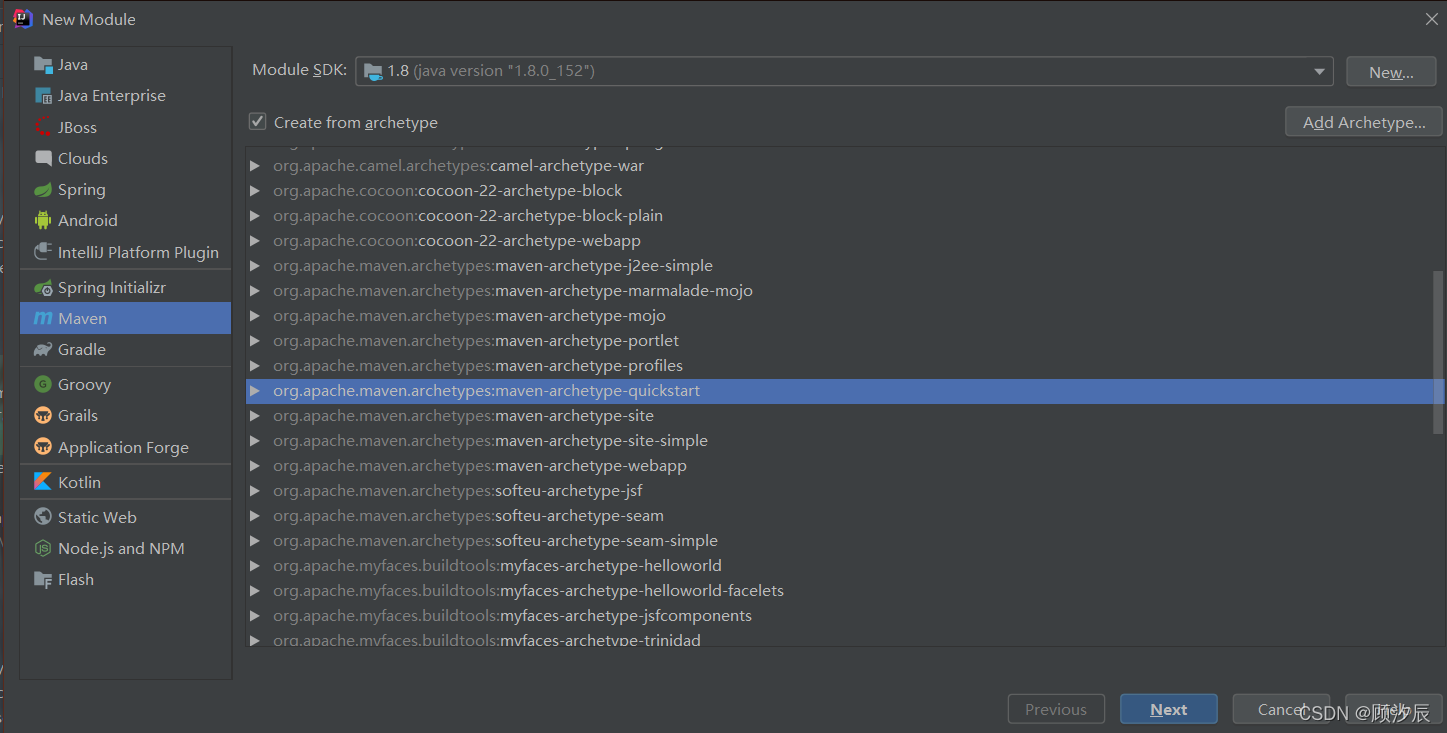The image size is (1447, 733).
Task: Click the Node.js and NPM icon
Action: coord(43,548)
